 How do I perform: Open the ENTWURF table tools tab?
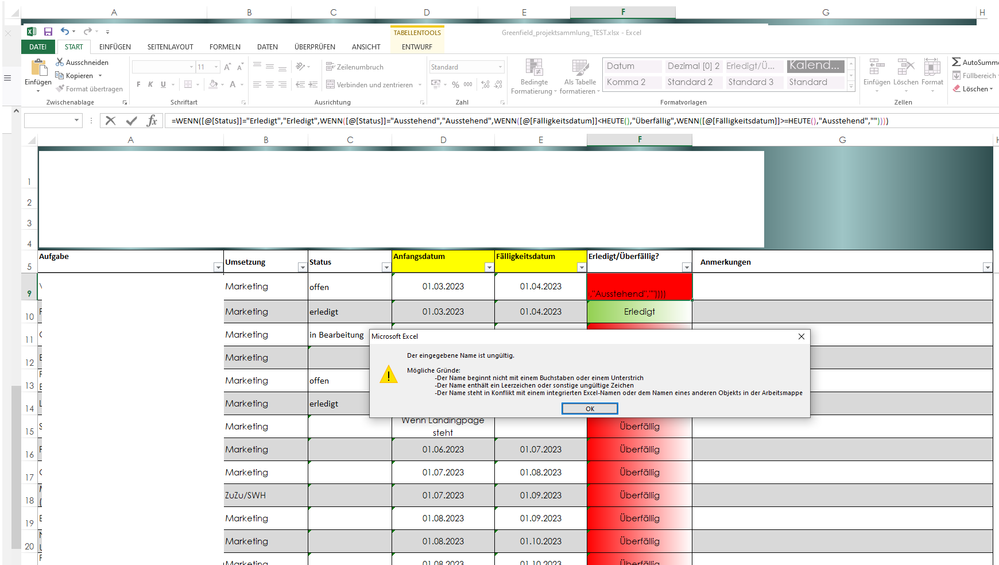pos(417,46)
